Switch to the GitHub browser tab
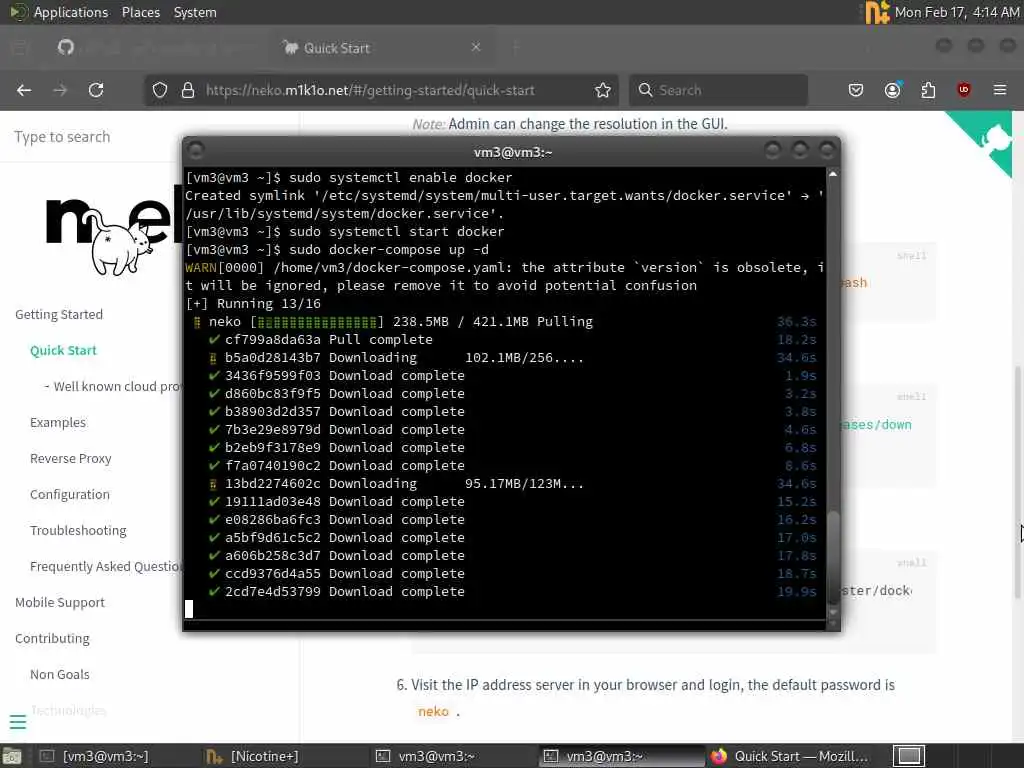This screenshot has height=768, width=1024. [x=157, y=47]
